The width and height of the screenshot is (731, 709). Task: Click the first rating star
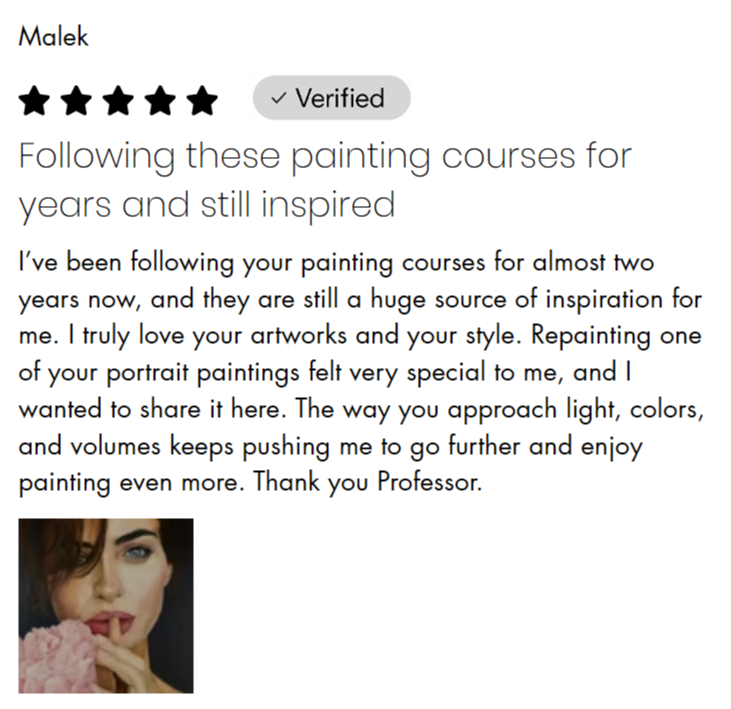click(34, 100)
